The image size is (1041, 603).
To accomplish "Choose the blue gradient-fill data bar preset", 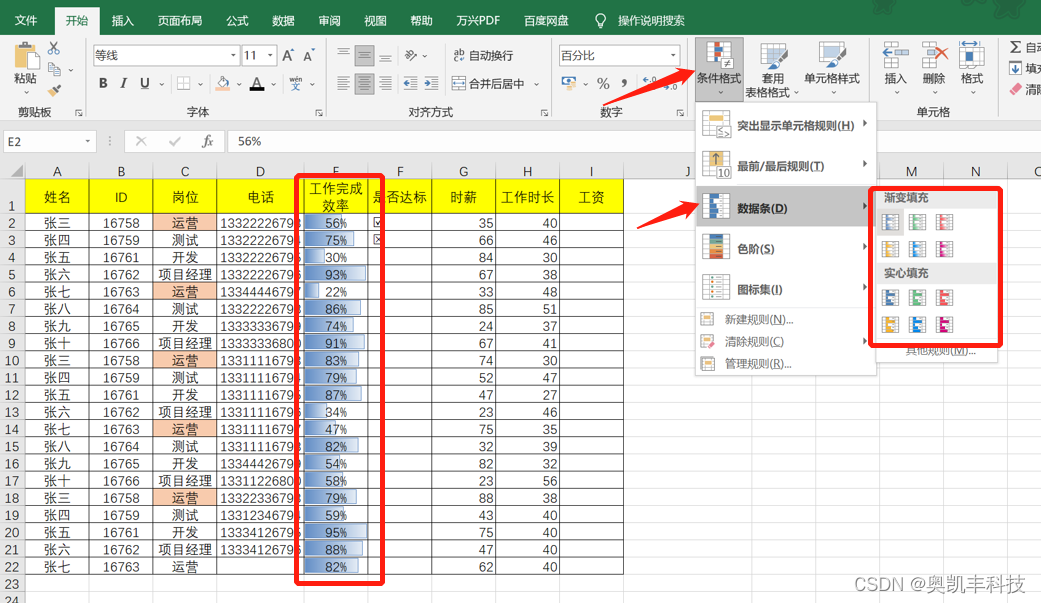I will 890,222.
